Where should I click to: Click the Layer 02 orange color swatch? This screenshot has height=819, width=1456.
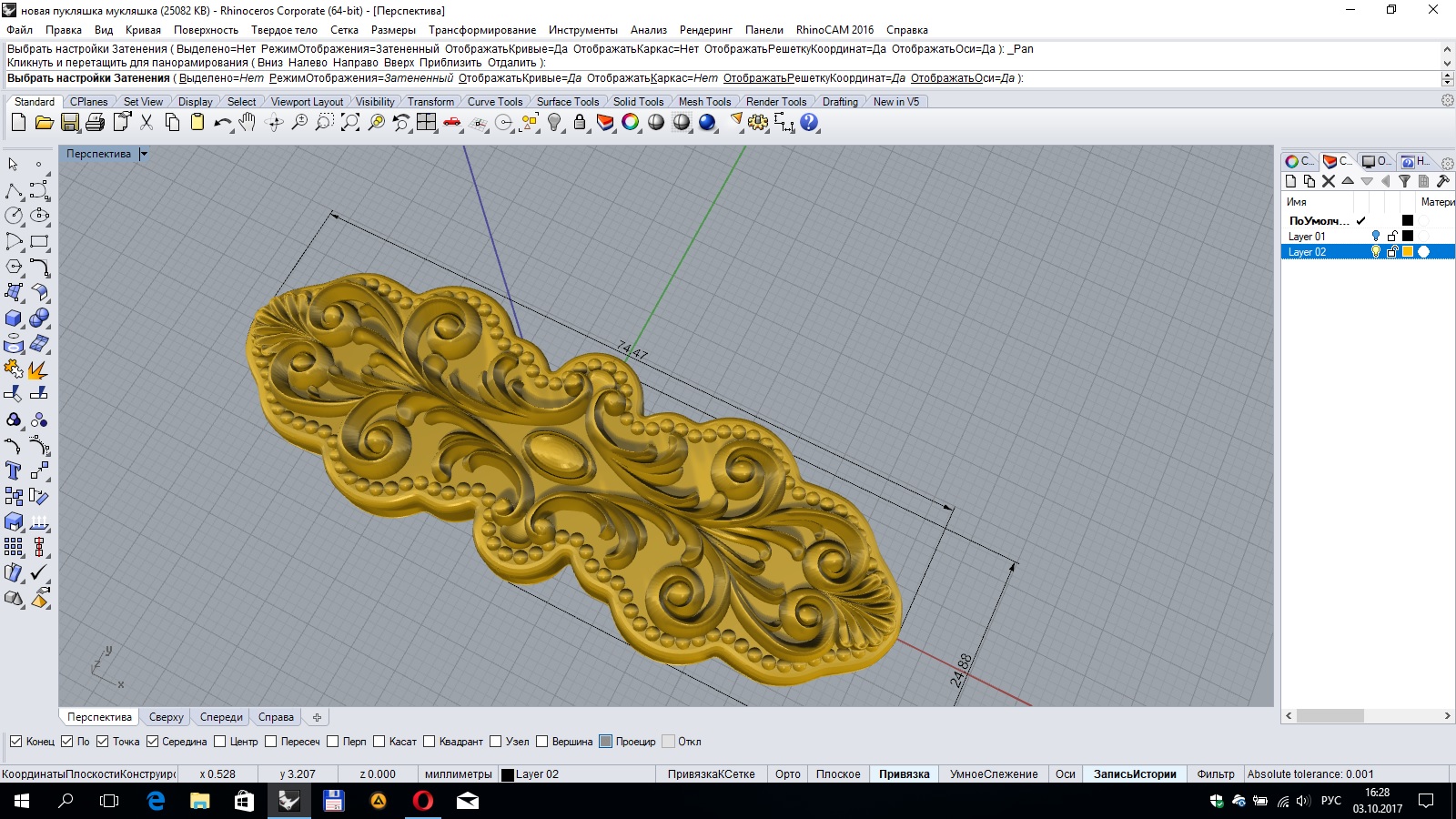pyautogui.click(x=1408, y=252)
